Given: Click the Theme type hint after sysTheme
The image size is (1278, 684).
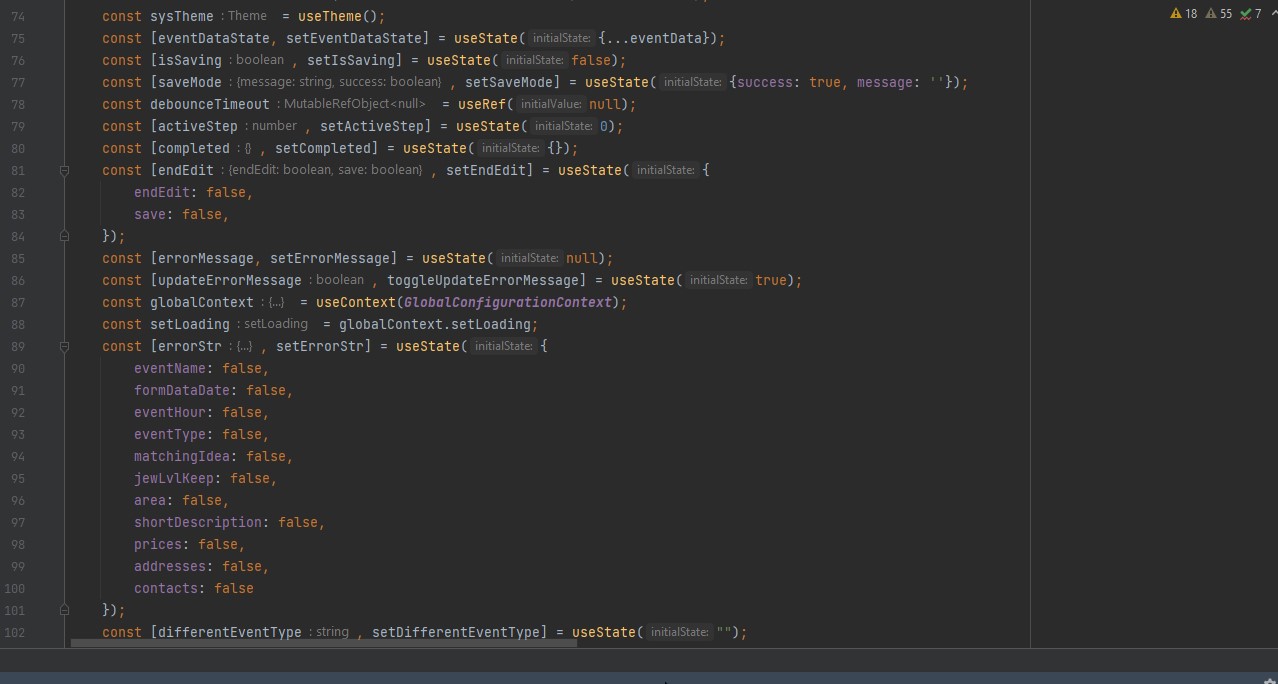Looking at the screenshot, I should coord(247,16).
